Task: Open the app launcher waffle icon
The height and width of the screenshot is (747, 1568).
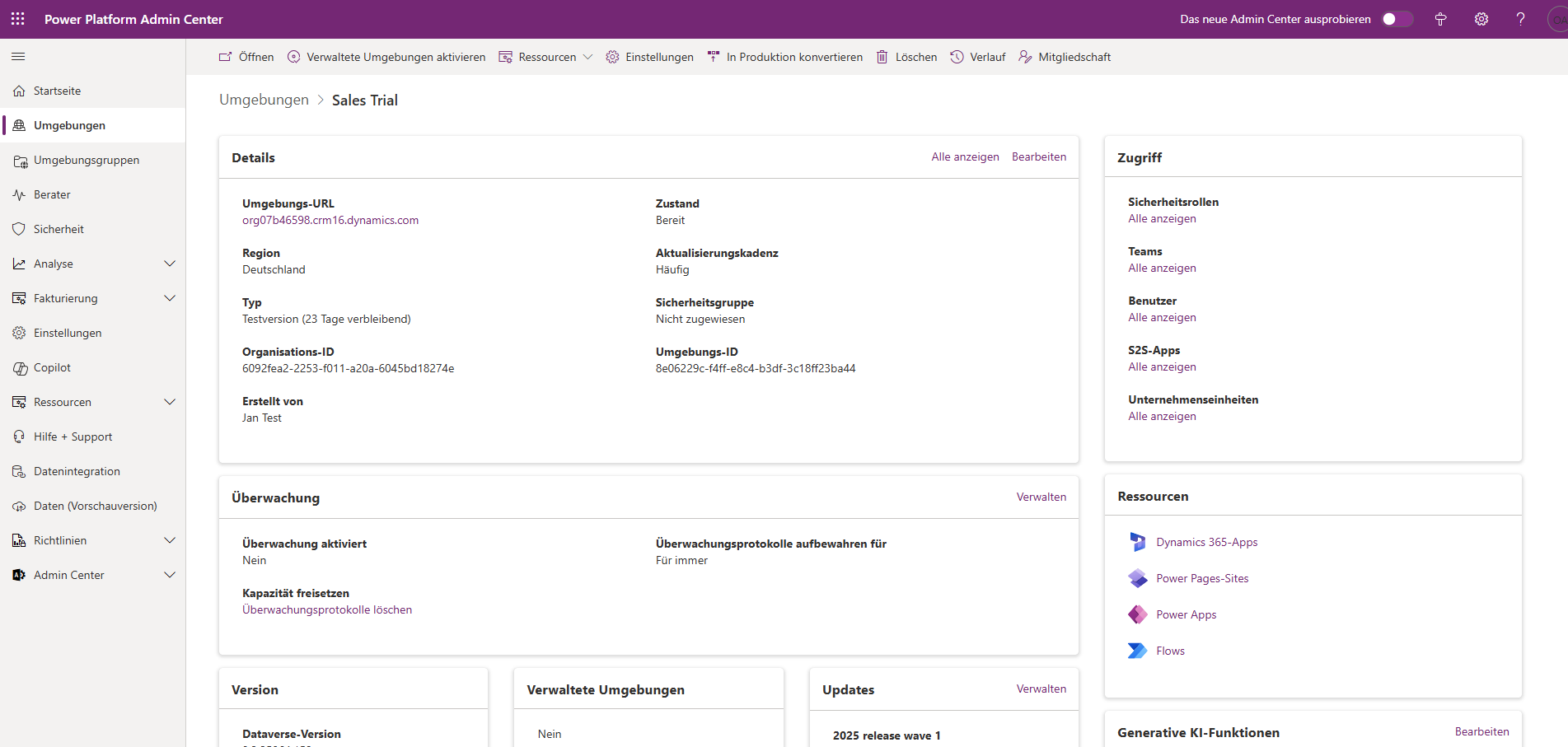Action: [18, 19]
